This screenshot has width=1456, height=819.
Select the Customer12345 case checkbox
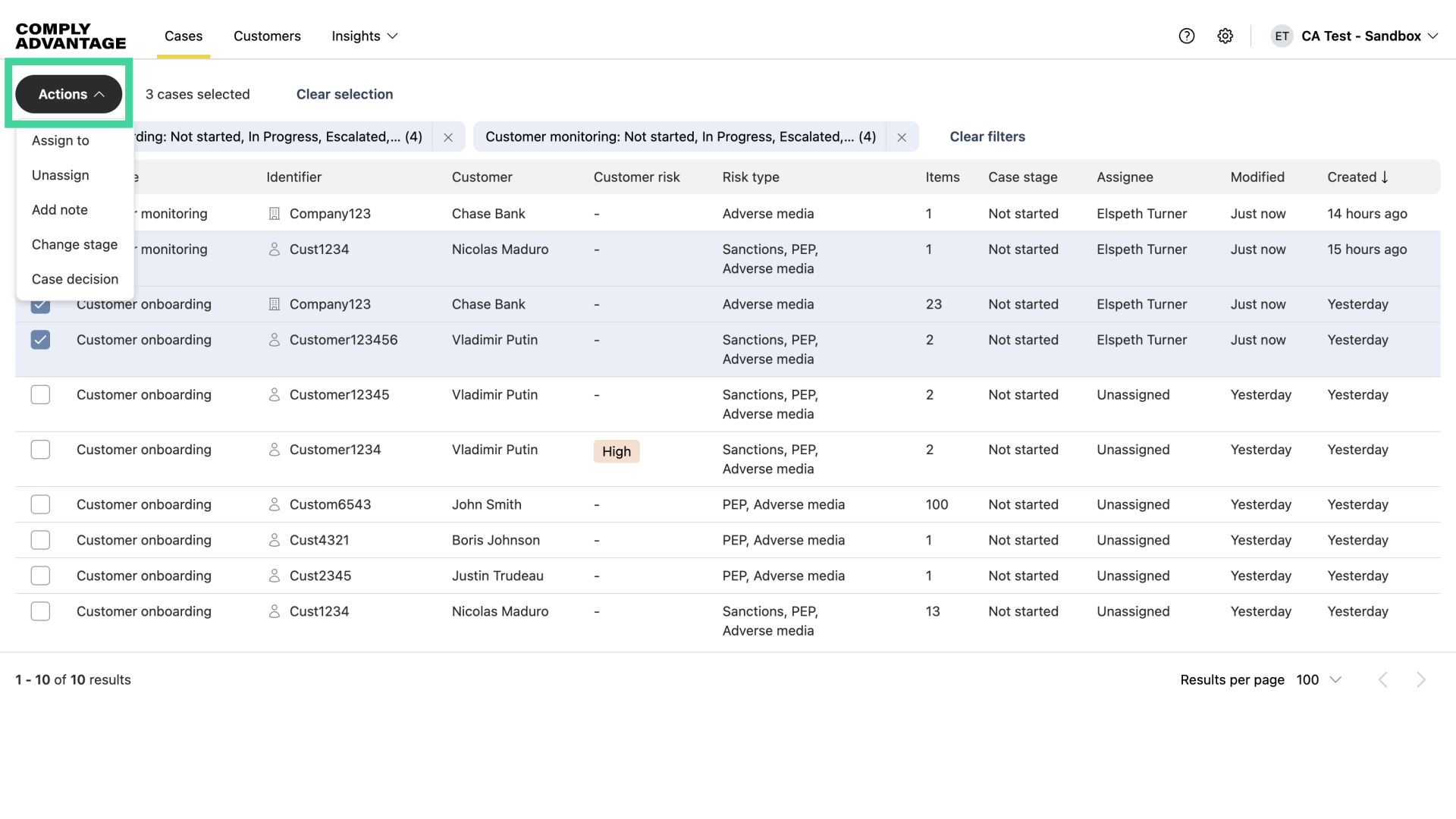[40, 394]
